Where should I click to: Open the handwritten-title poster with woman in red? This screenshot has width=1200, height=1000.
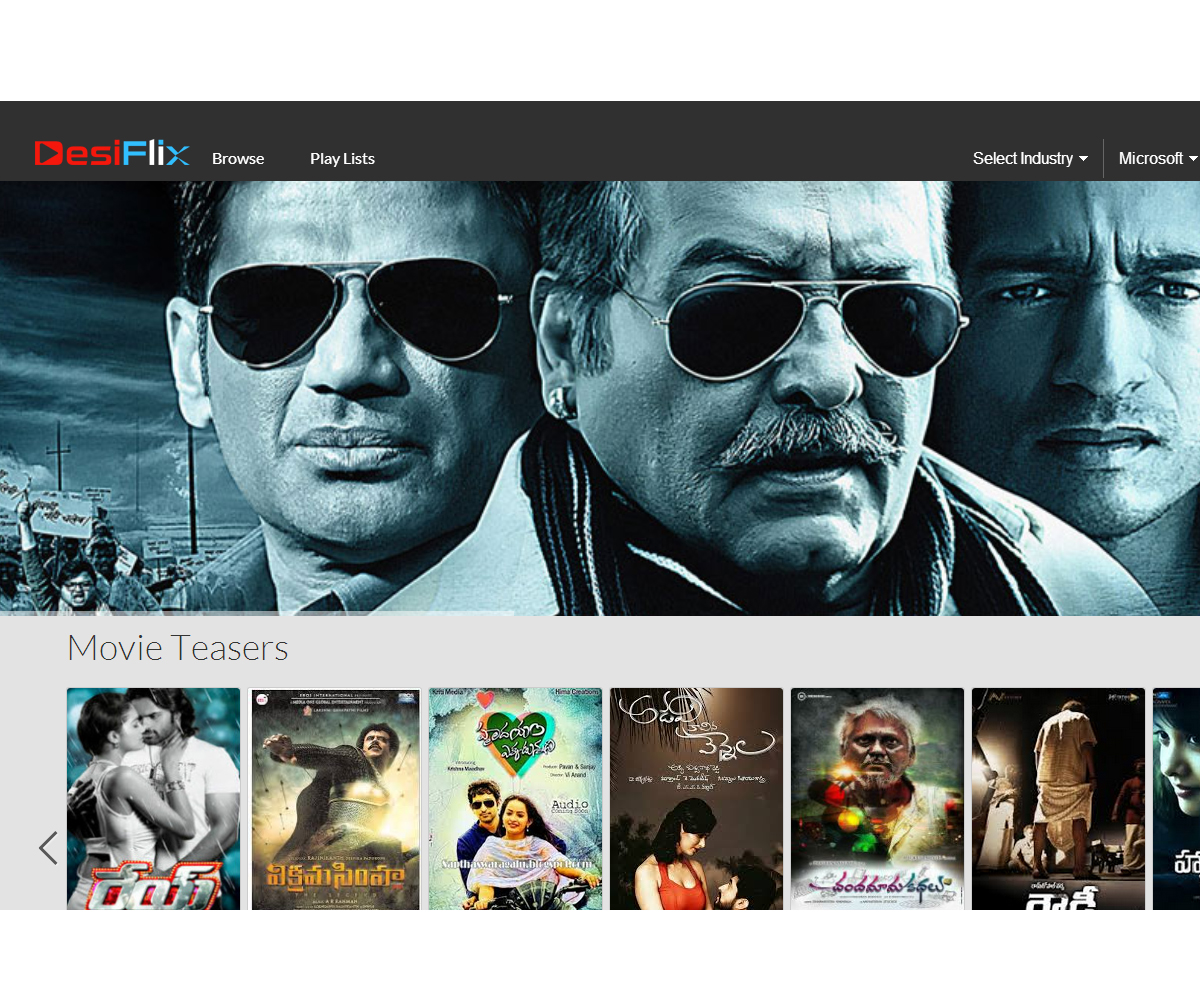(696, 799)
